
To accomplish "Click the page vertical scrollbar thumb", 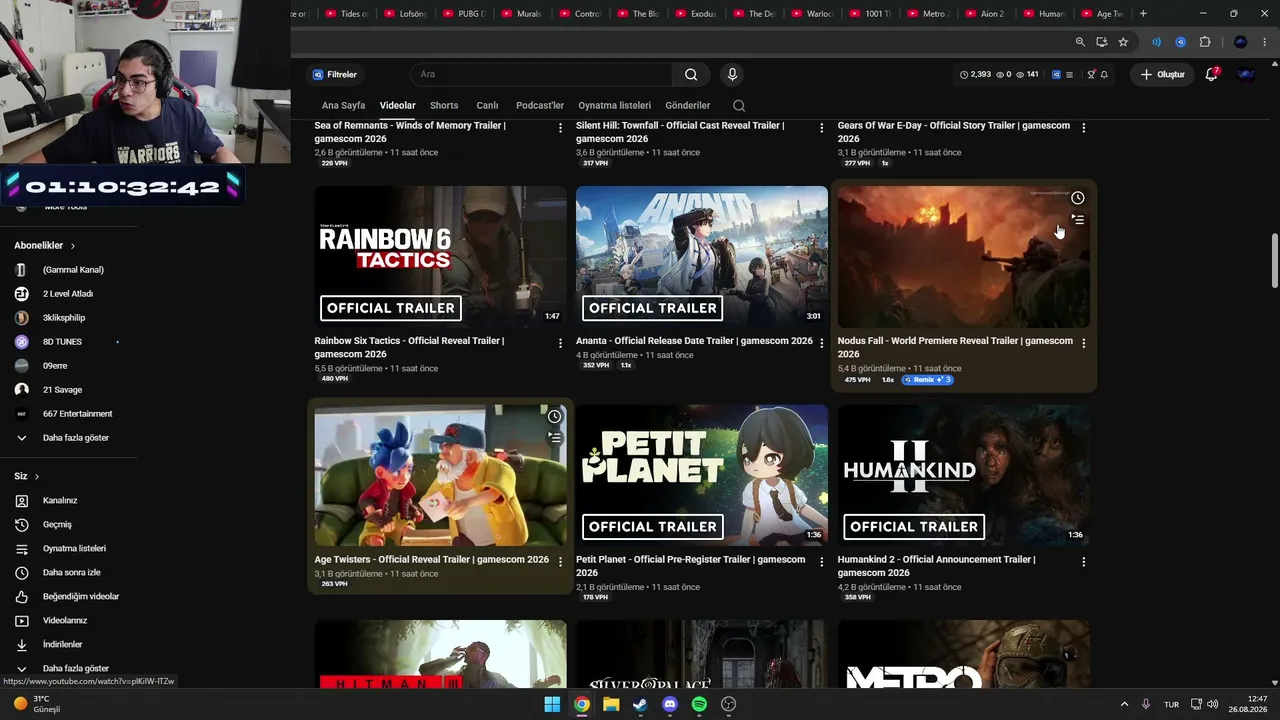I will click(1274, 260).
